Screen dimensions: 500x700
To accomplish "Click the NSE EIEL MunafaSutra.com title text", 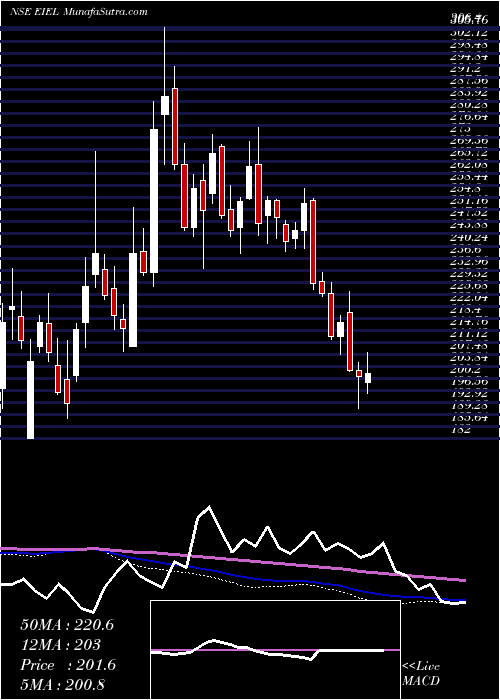I will (79, 12).
